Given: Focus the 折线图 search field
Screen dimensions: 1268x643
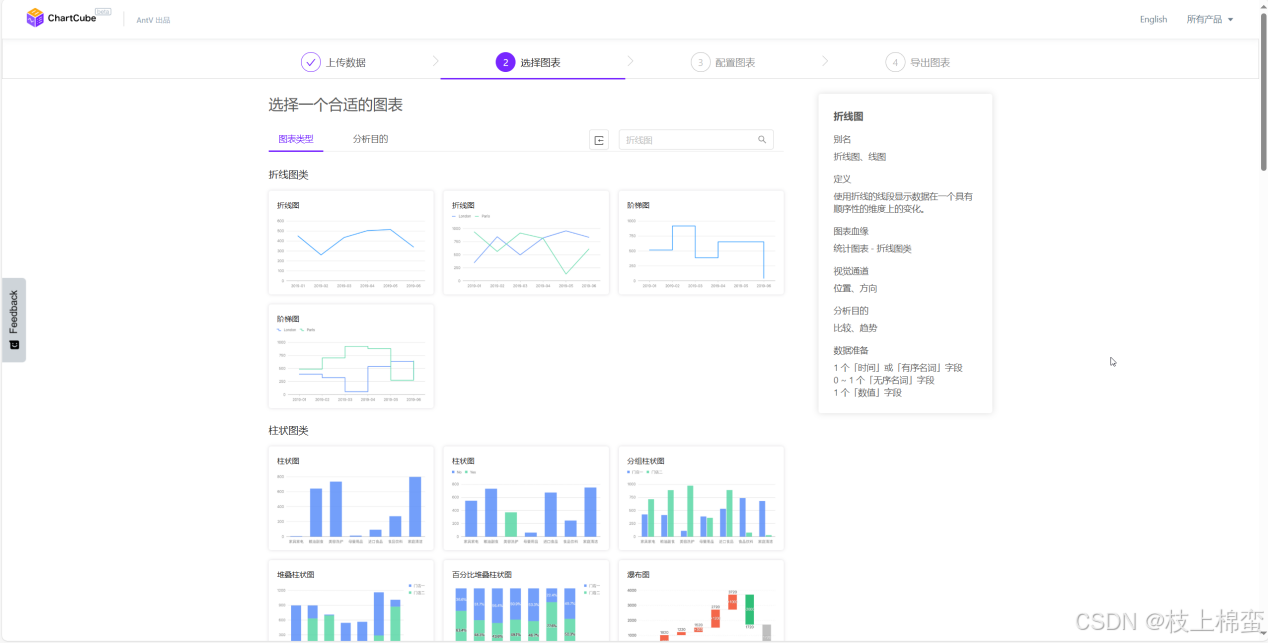Looking at the screenshot, I should (696, 140).
